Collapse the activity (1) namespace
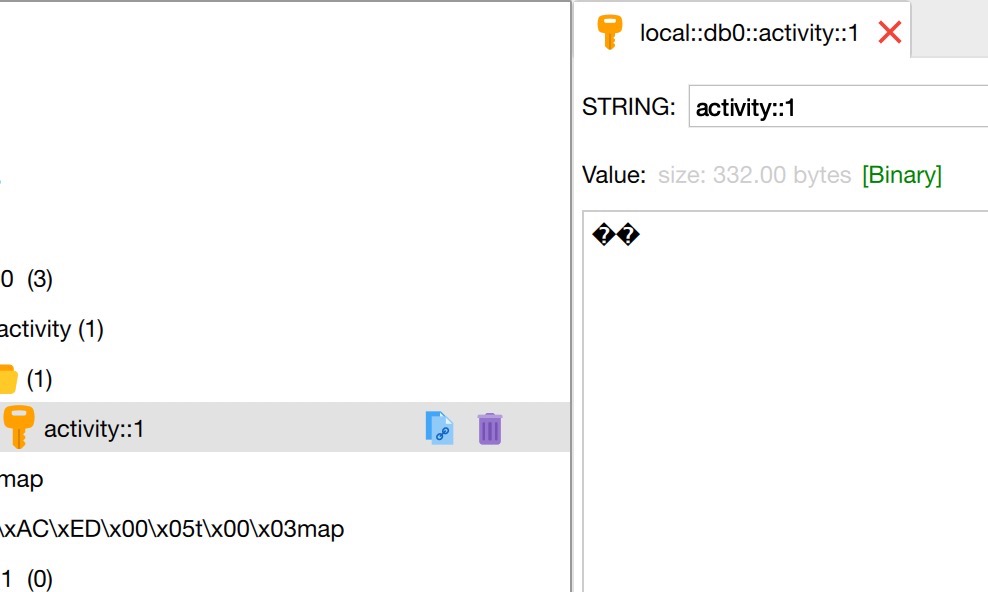This screenshot has width=988, height=592. click(52, 329)
